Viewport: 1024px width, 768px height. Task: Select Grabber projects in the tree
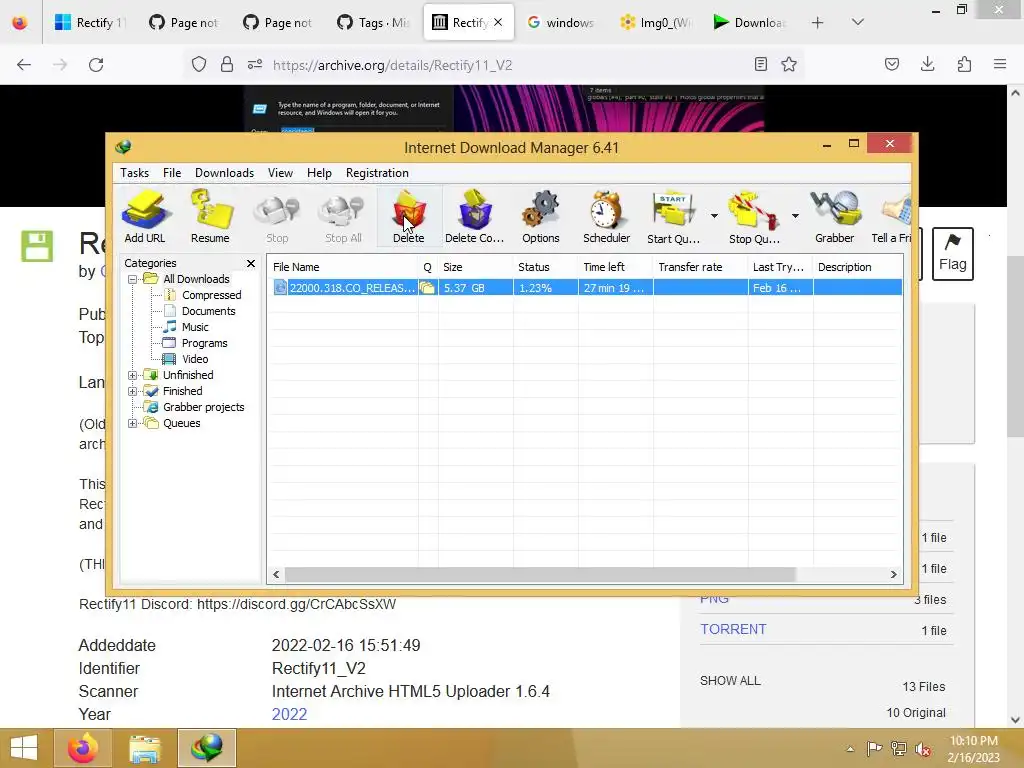[x=203, y=407]
